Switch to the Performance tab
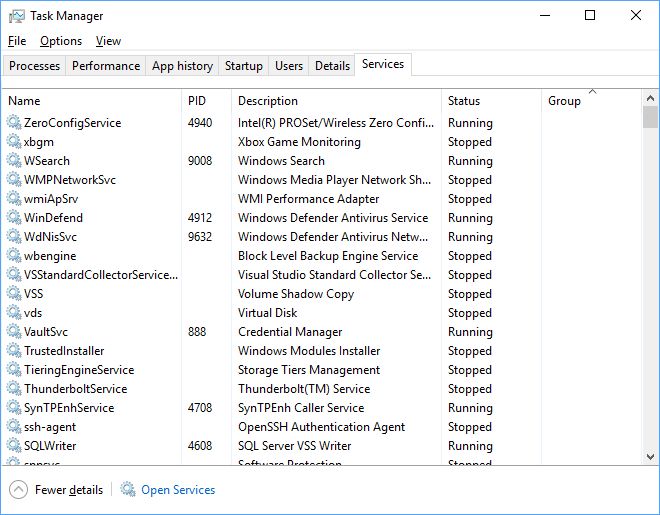 point(106,66)
